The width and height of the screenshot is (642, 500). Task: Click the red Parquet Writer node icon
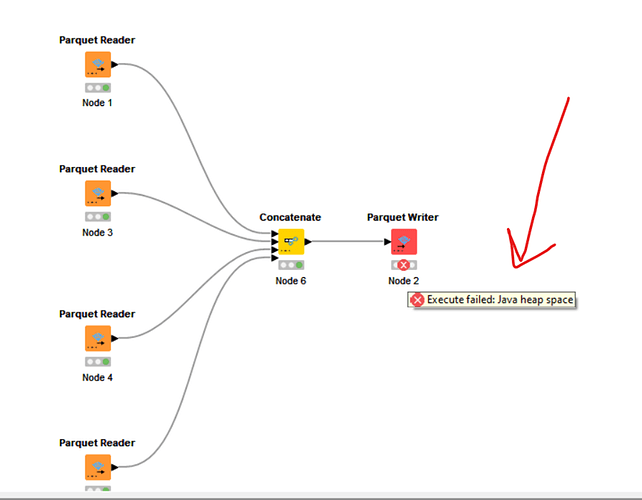coord(403,241)
